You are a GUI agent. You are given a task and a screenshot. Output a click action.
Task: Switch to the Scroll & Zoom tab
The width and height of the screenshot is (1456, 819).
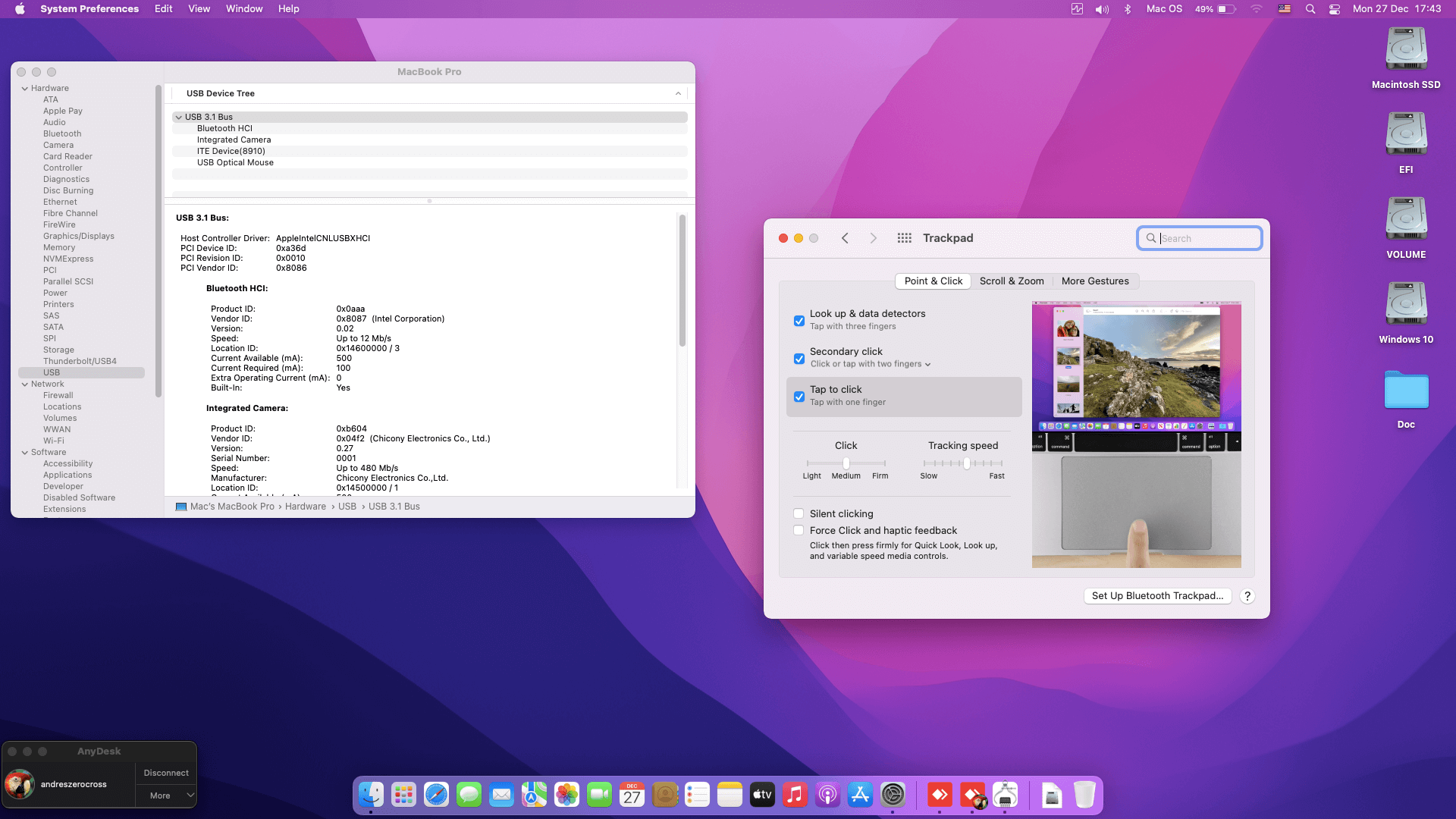1012,281
